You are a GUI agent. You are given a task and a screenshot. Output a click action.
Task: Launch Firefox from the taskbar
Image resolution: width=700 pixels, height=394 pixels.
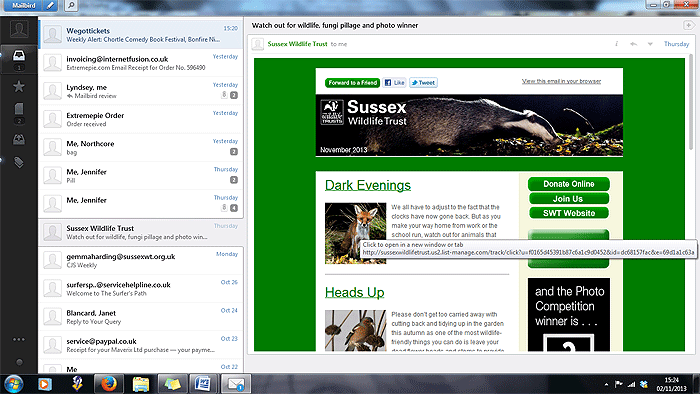(108, 384)
